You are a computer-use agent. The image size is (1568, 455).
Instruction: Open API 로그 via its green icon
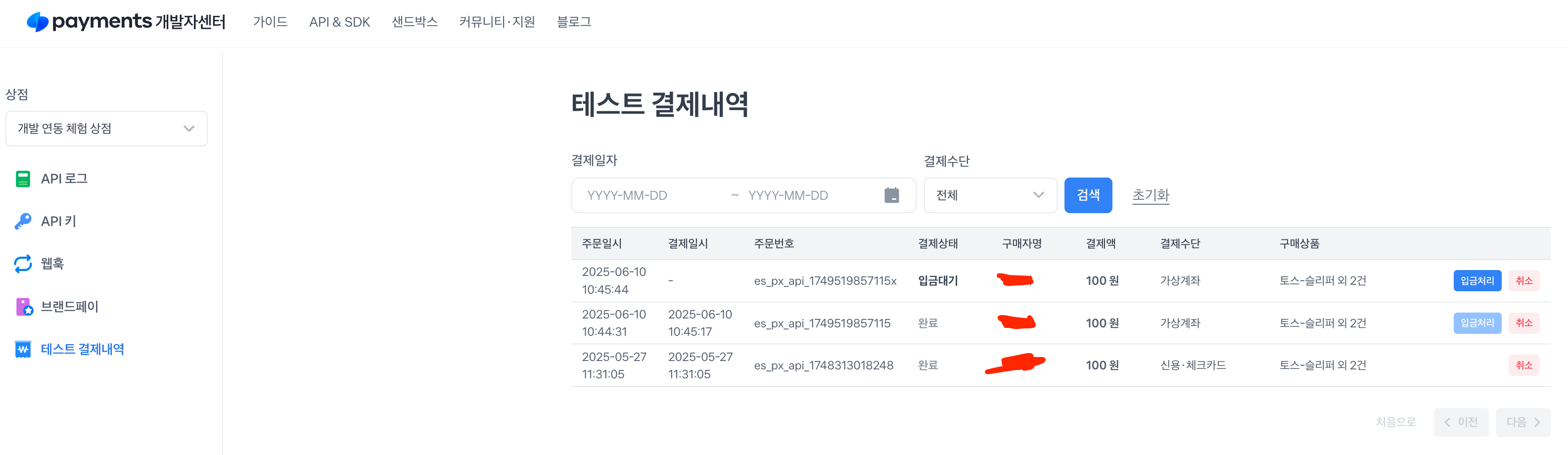tap(23, 179)
